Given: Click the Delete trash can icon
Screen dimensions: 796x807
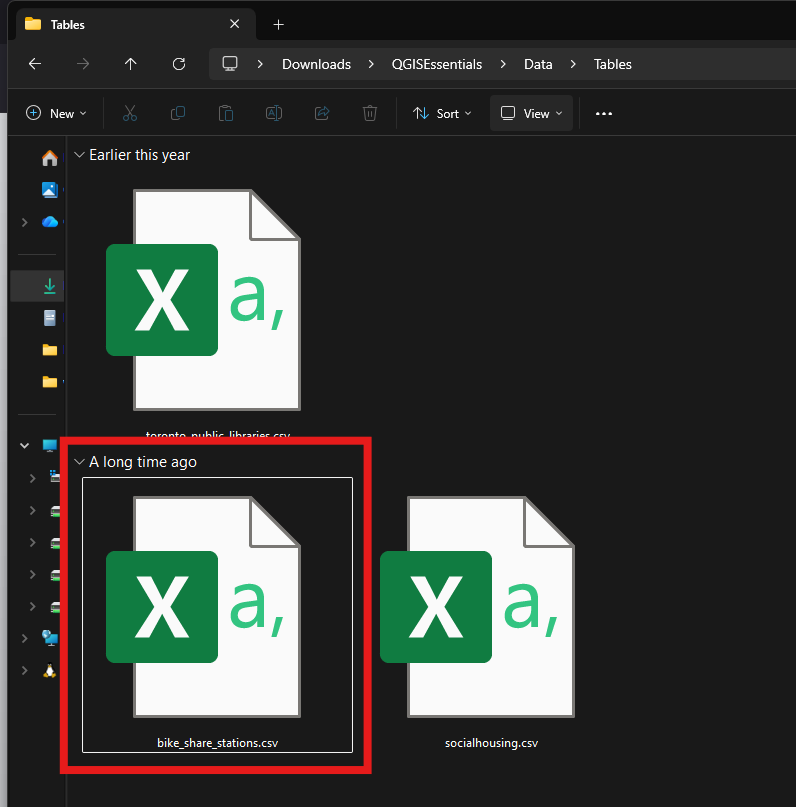Looking at the screenshot, I should pyautogui.click(x=370, y=113).
